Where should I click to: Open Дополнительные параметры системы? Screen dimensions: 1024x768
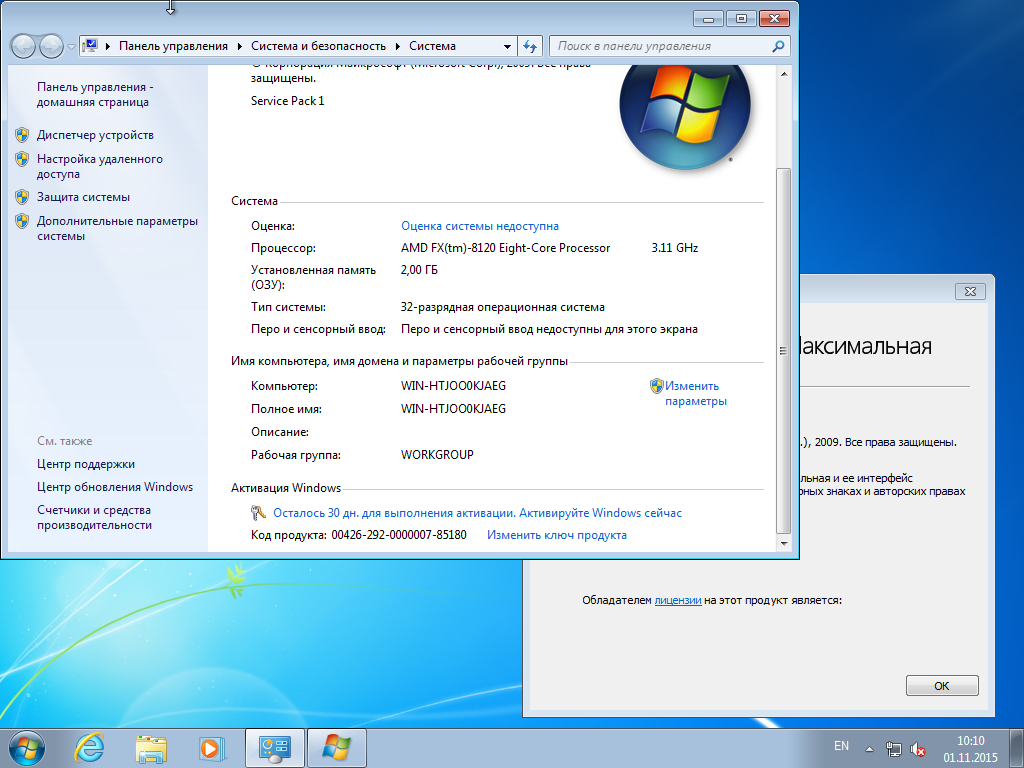click(118, 229)
